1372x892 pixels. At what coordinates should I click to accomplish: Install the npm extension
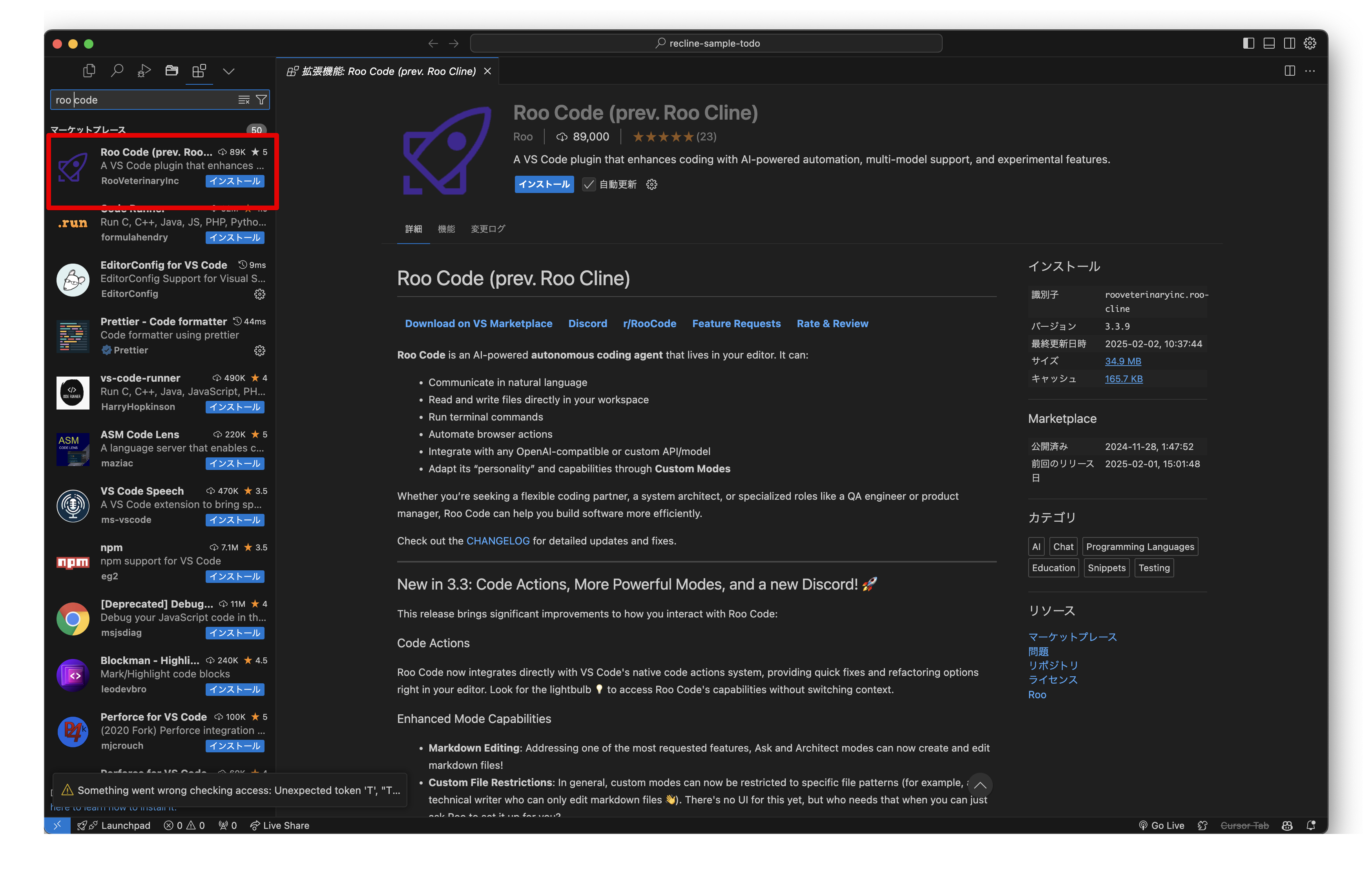click(x=235, y=576)
